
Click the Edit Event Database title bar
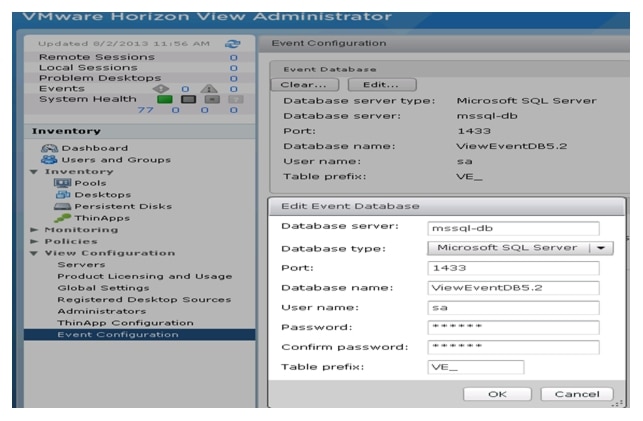point(447,206)
